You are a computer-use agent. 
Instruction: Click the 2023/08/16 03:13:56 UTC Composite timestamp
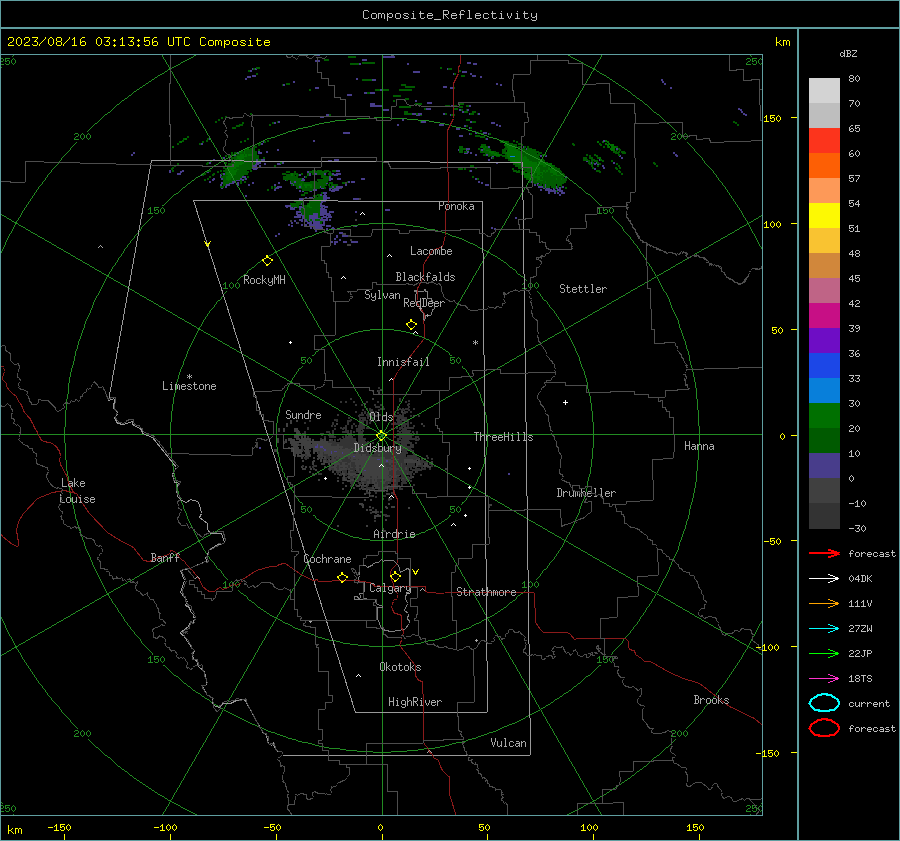click(x=138, y=42)
